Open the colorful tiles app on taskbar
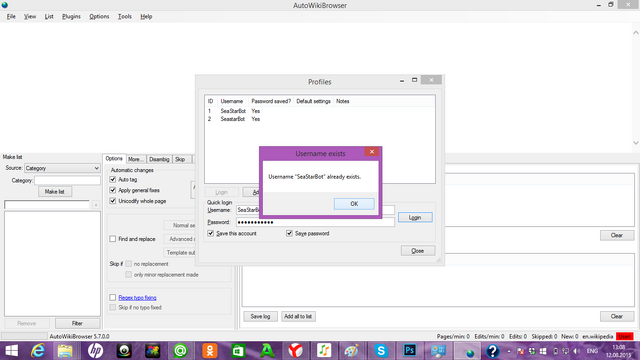 click(x=152, y=351)
